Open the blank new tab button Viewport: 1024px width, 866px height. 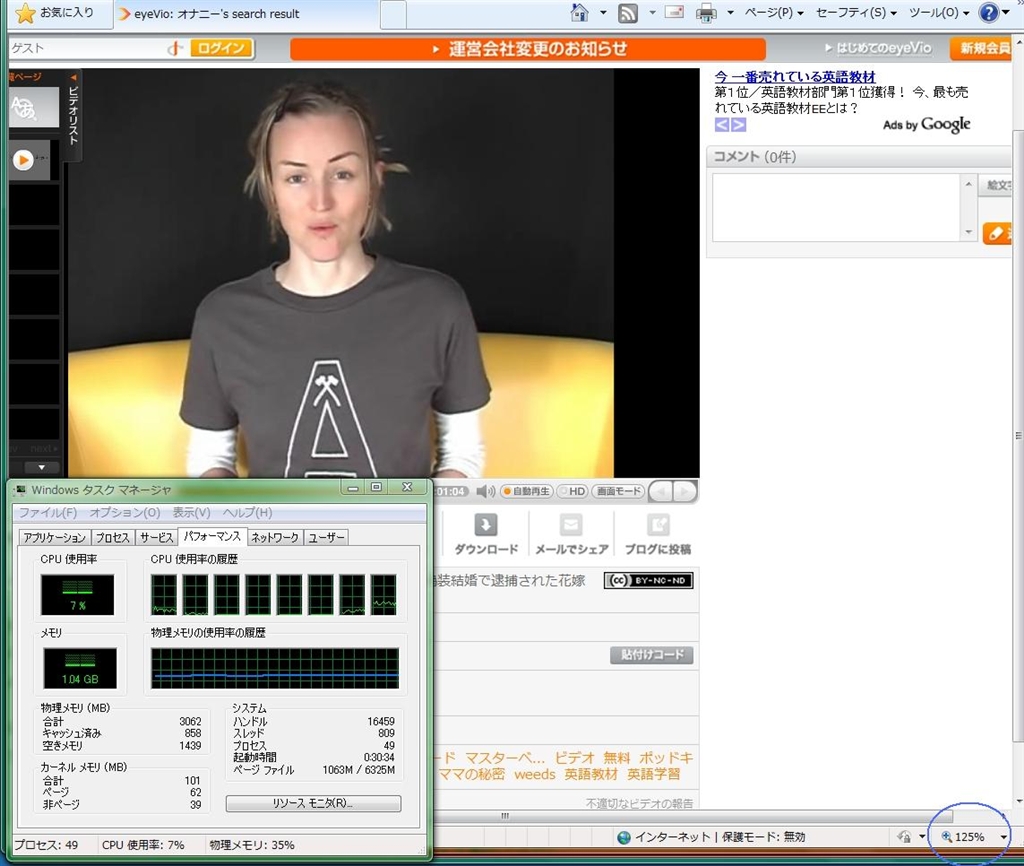click(393, 14)
